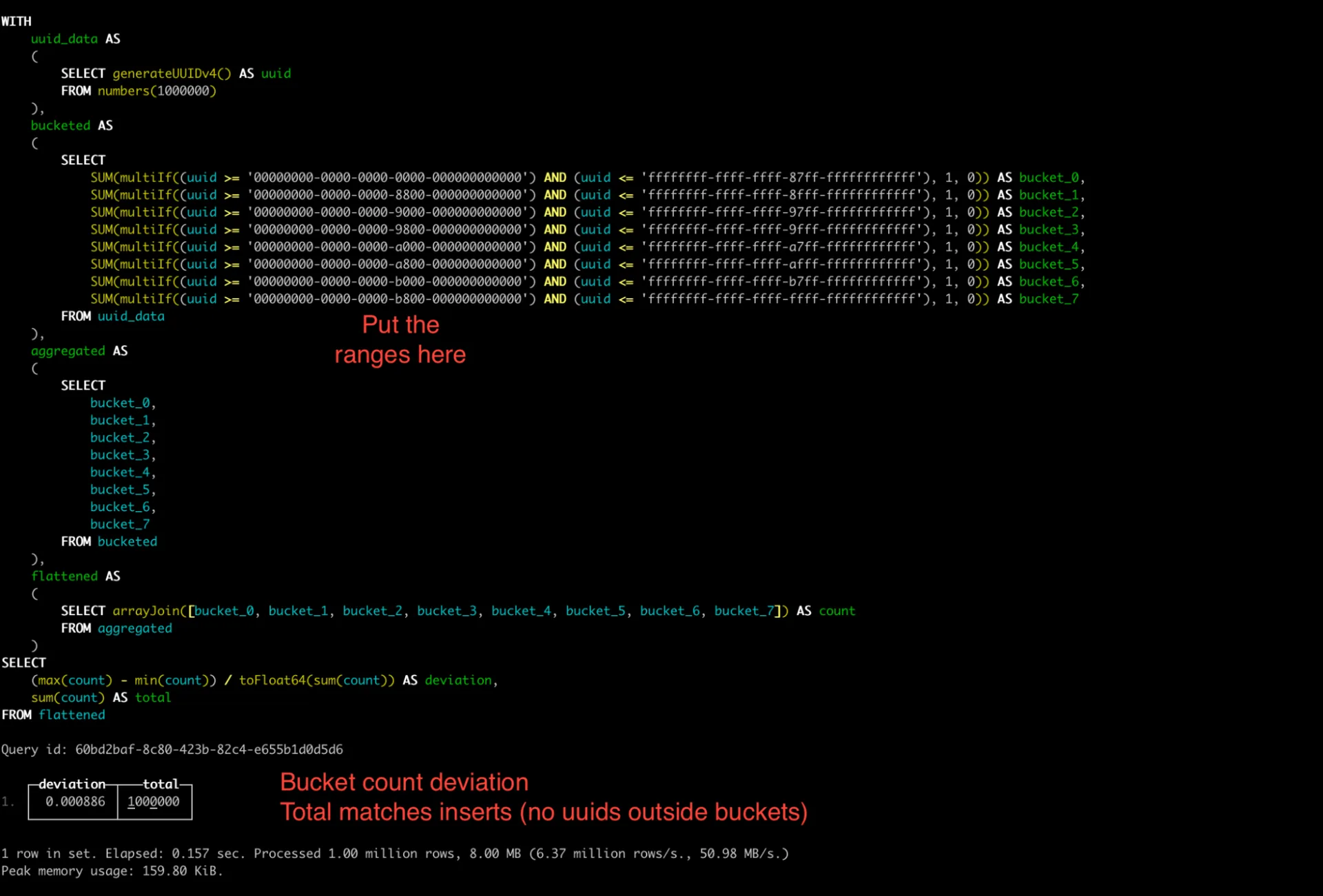Click the uuid_data CTE name at top
1323x896 pixels.
coord(64,39)
